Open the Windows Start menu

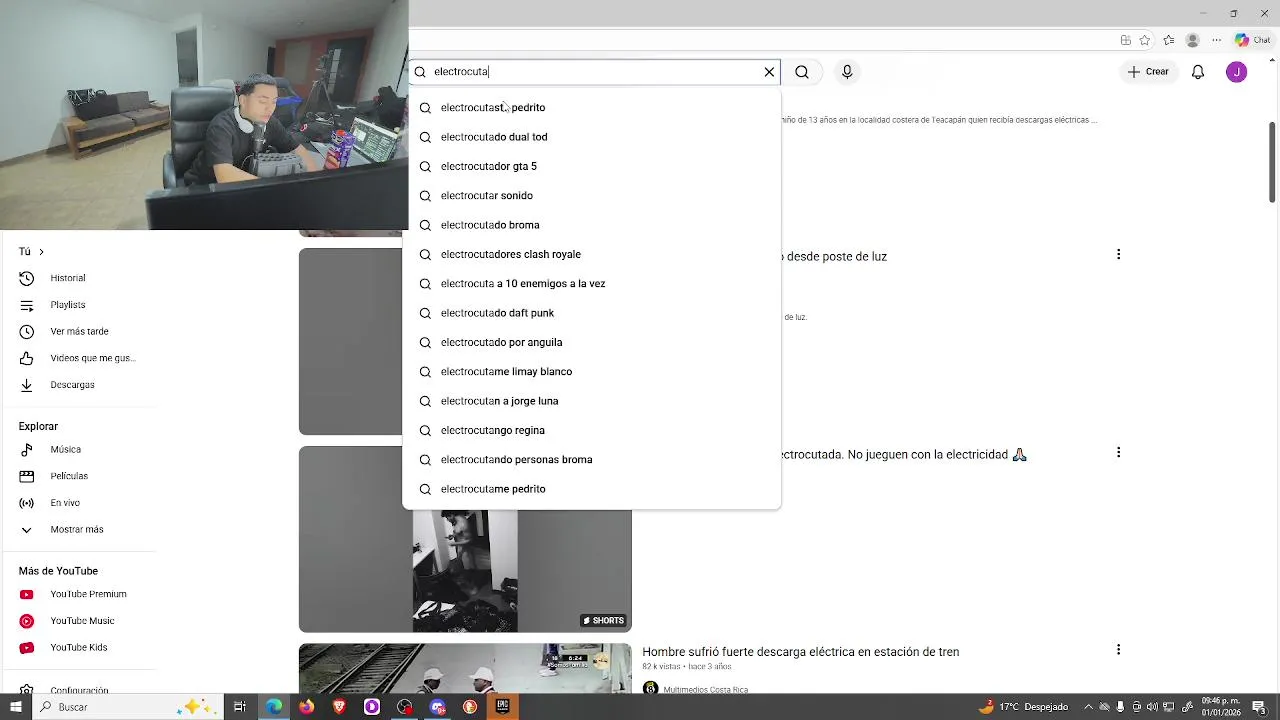click(16, 707)
